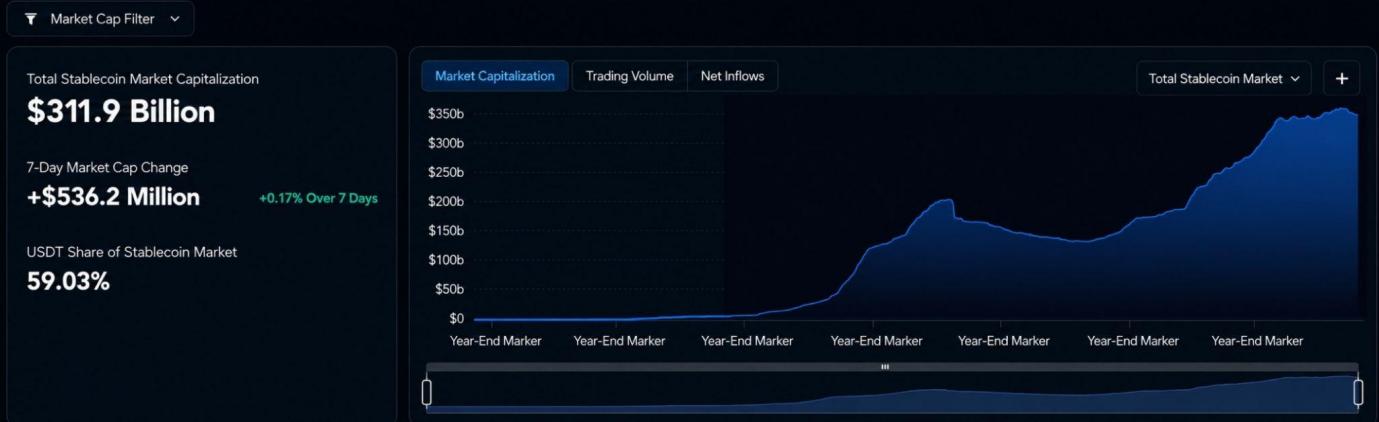Click the $311.9 Billion value

(x=121, y=112)
